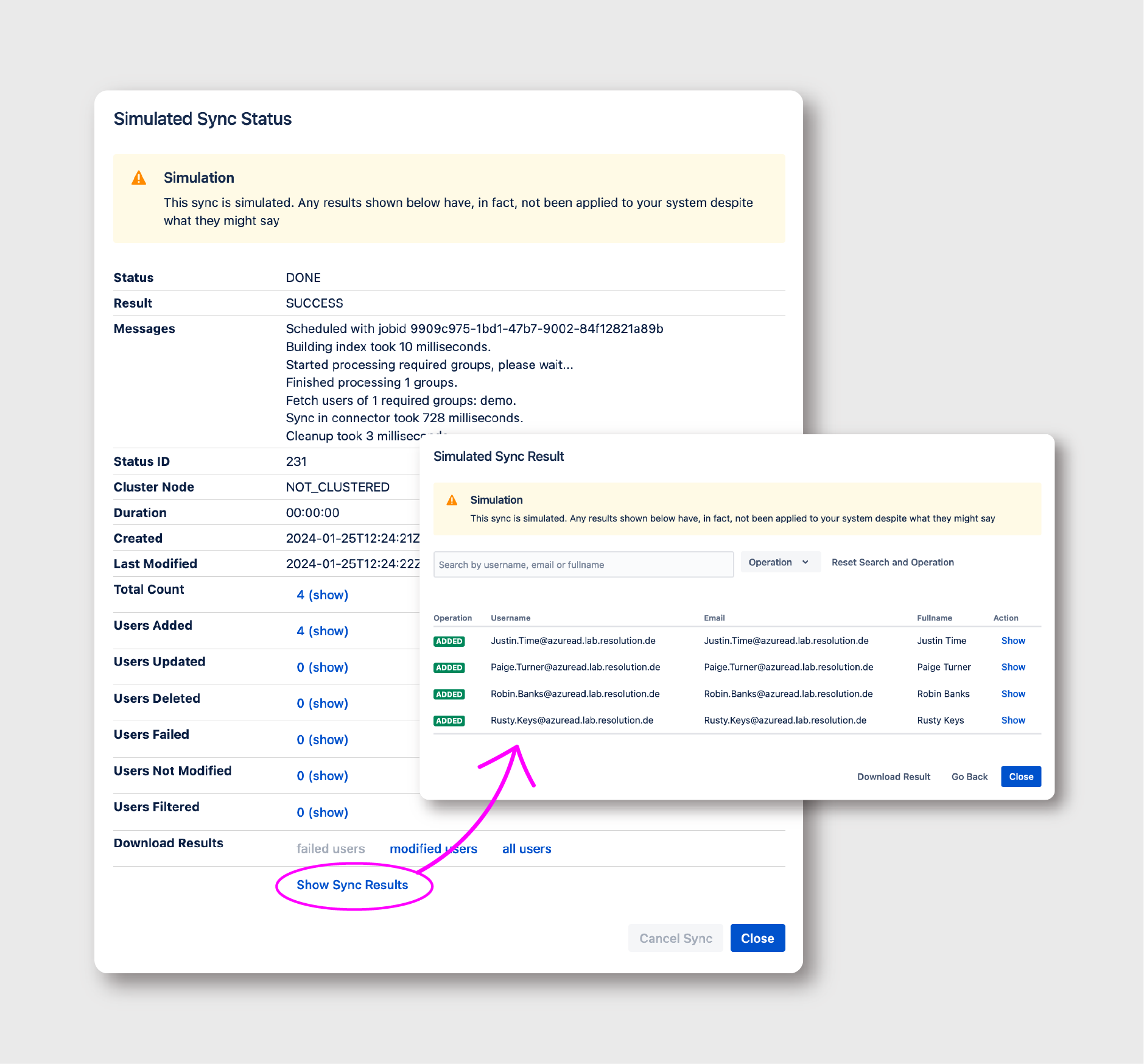Click username Paige.Turner@azuread.lab.resolution.de
The height and width of the screenshot is (1064, 1144).
[575, 667]
